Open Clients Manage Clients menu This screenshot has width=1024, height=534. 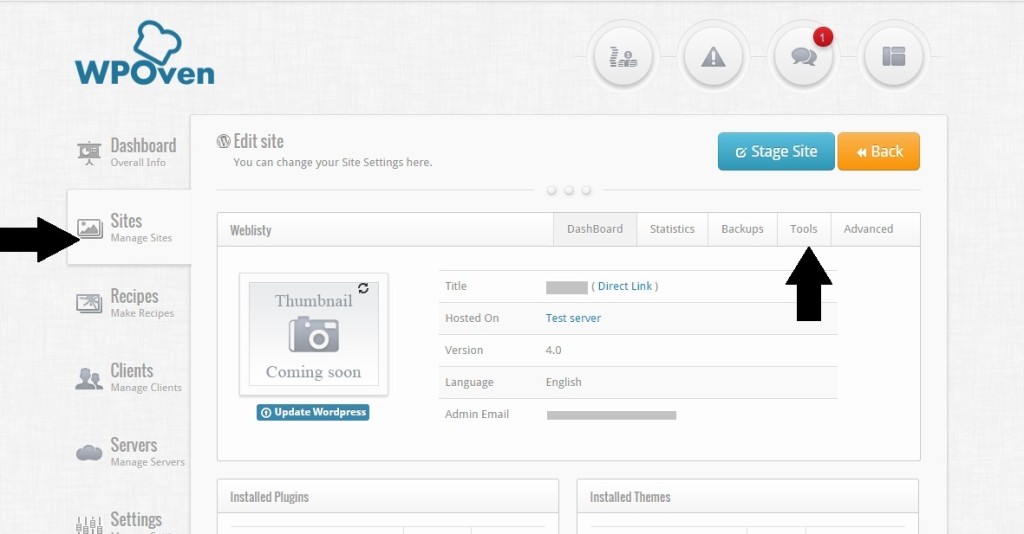point(128,378)
